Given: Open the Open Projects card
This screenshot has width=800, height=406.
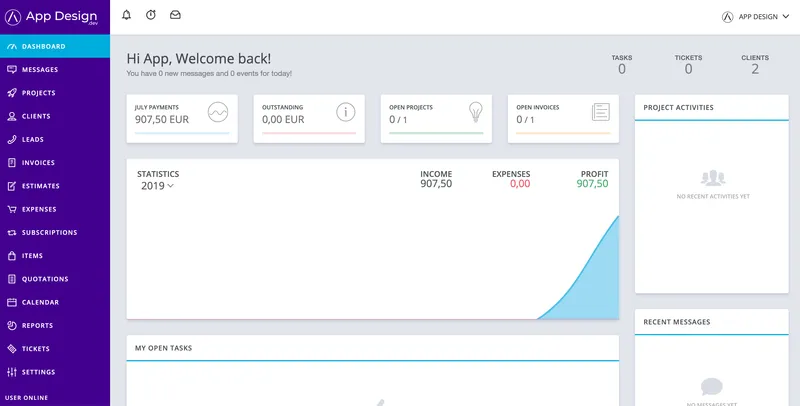Looking at the screenshot, I should click(436, 119).
